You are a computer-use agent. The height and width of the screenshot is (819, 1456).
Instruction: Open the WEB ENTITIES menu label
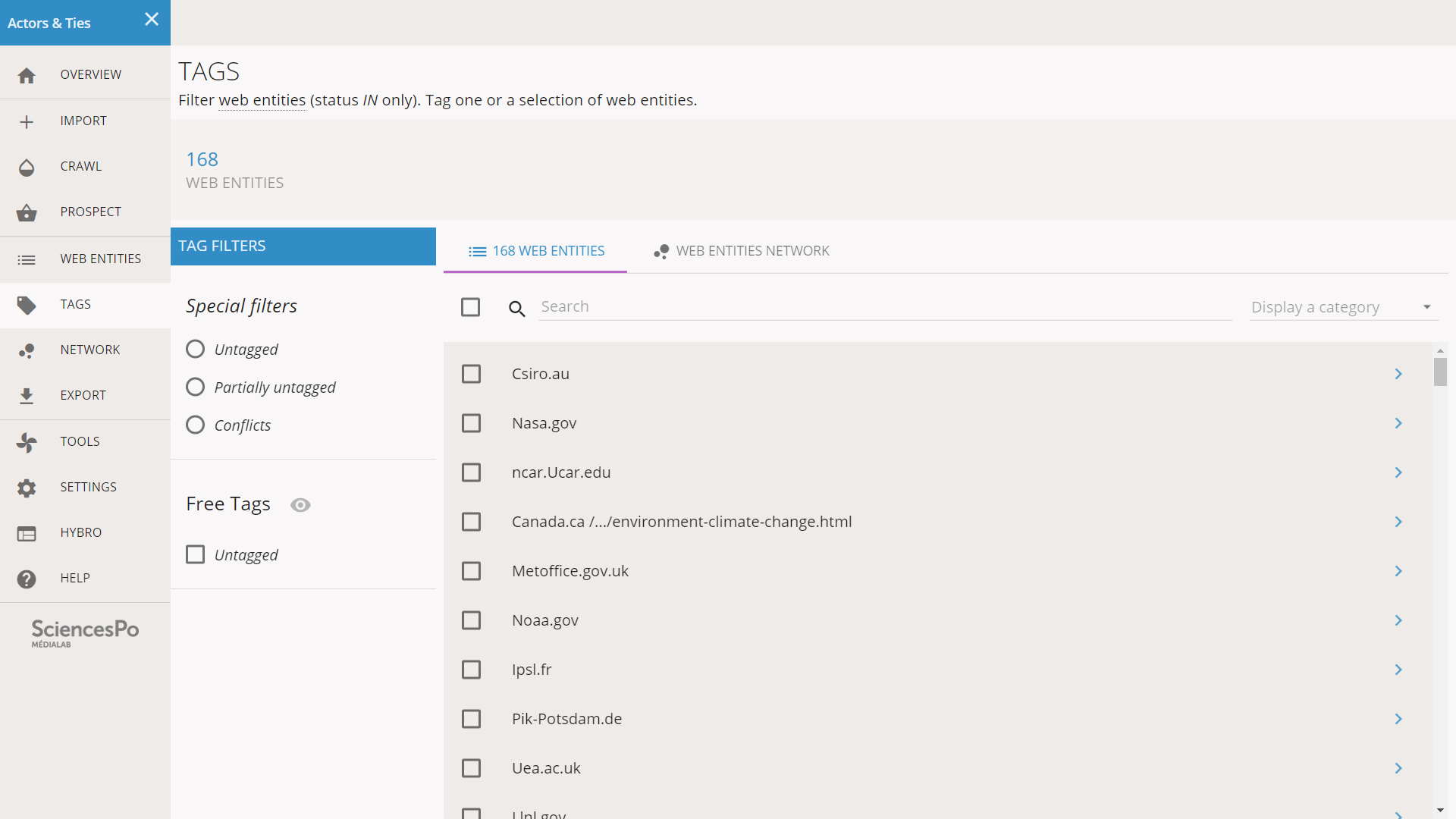(x=101, y=259)
